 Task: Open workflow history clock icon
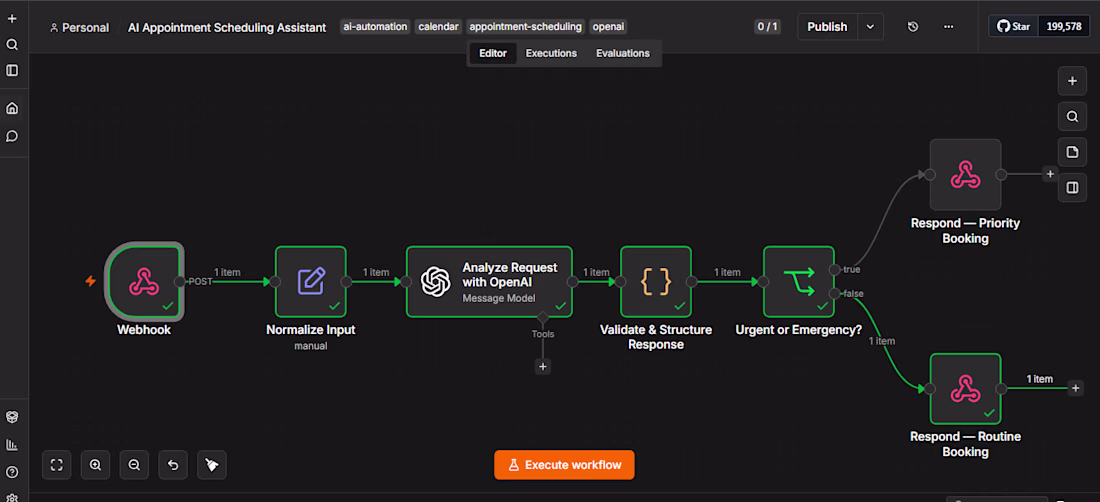(x=913, y=27)
